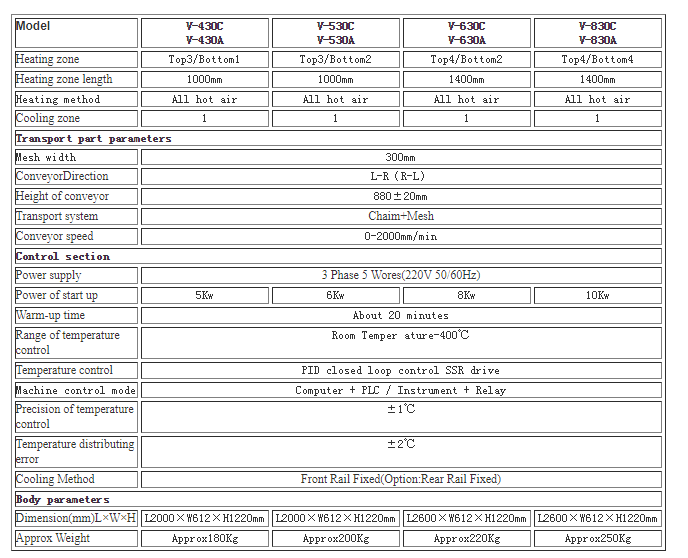Click the "PID closed loop control SSR drive" cell
The image size is (688, 558).
pos(400,371)
